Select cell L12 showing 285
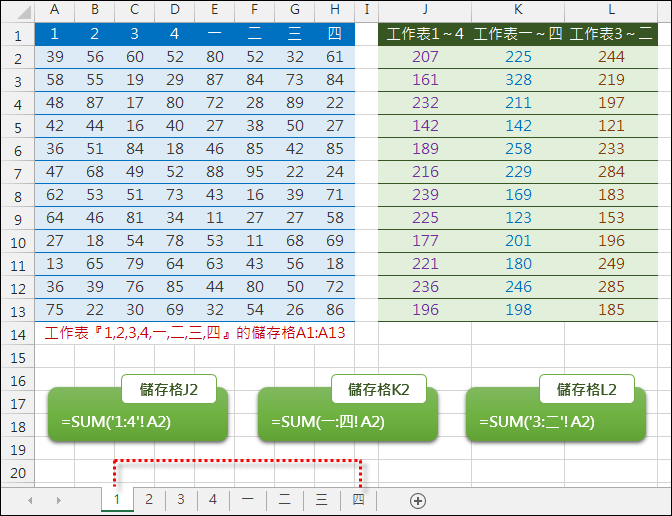672x516 pixels. tap(611, 287)
